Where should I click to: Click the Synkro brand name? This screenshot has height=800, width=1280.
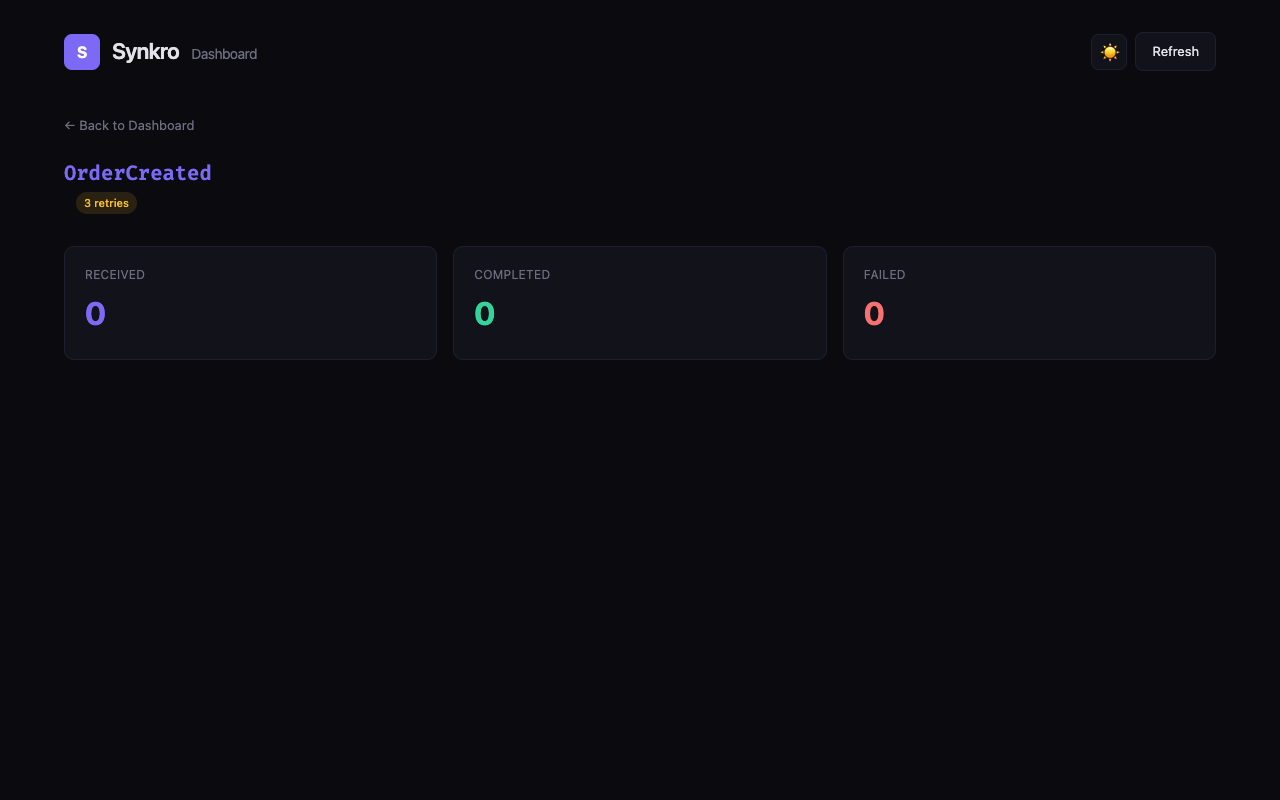click(x=145, y=52)
